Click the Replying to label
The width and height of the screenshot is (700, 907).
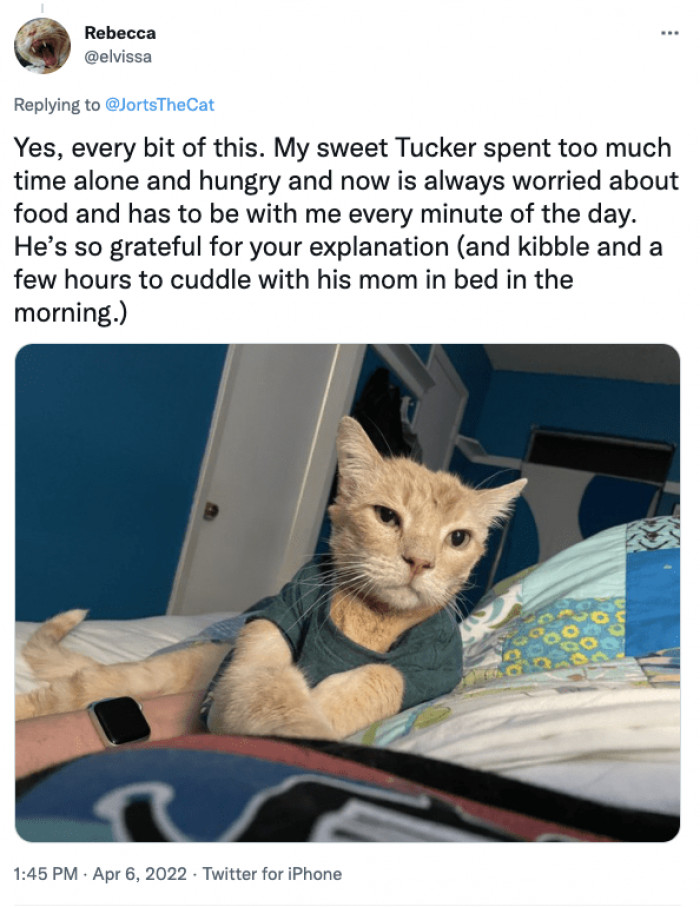tap(57, 105)
